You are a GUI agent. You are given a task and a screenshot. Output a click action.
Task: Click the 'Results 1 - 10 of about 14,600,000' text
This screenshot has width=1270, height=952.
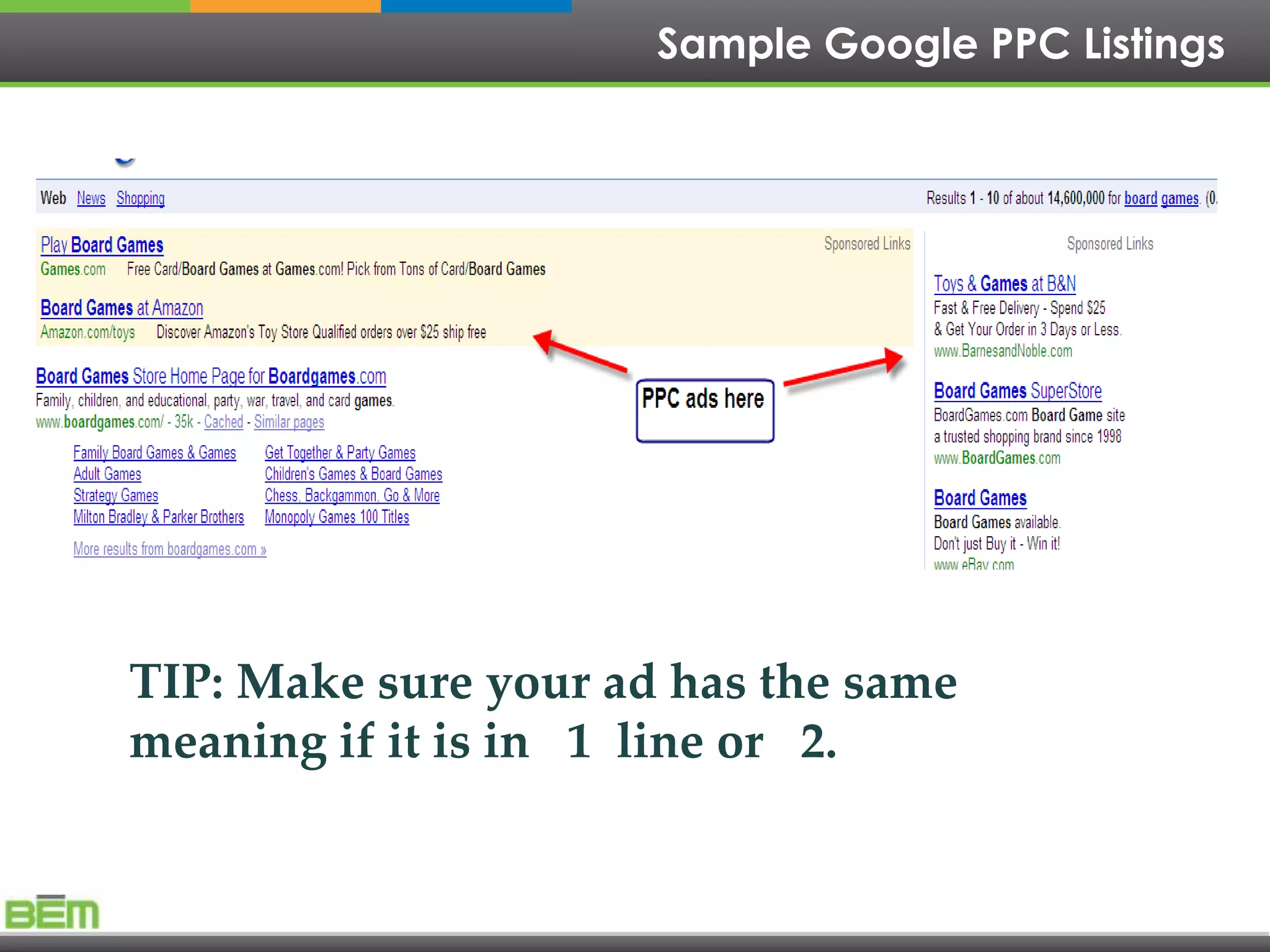point(1015,198)
